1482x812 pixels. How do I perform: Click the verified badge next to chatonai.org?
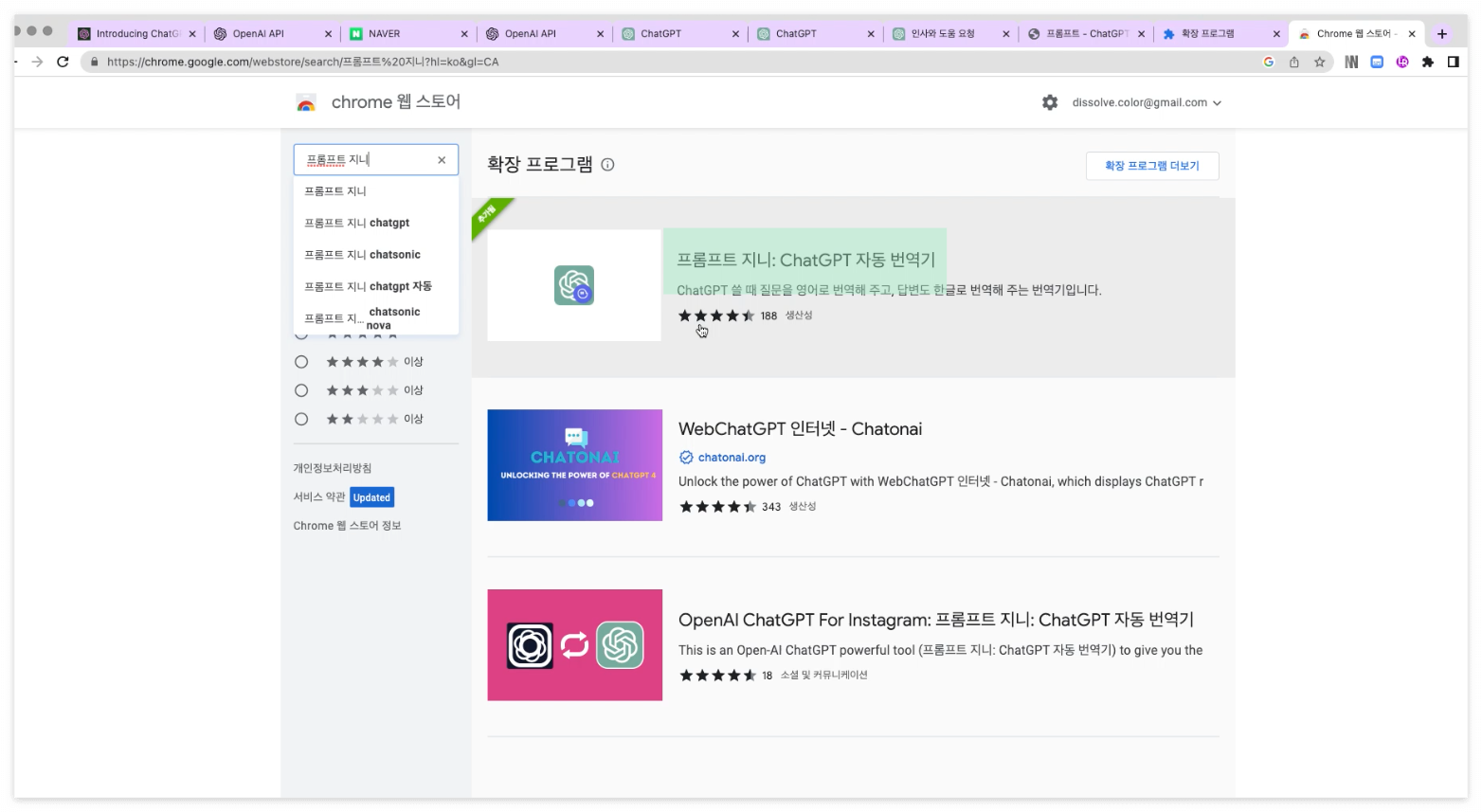click(x=686, y=458)
